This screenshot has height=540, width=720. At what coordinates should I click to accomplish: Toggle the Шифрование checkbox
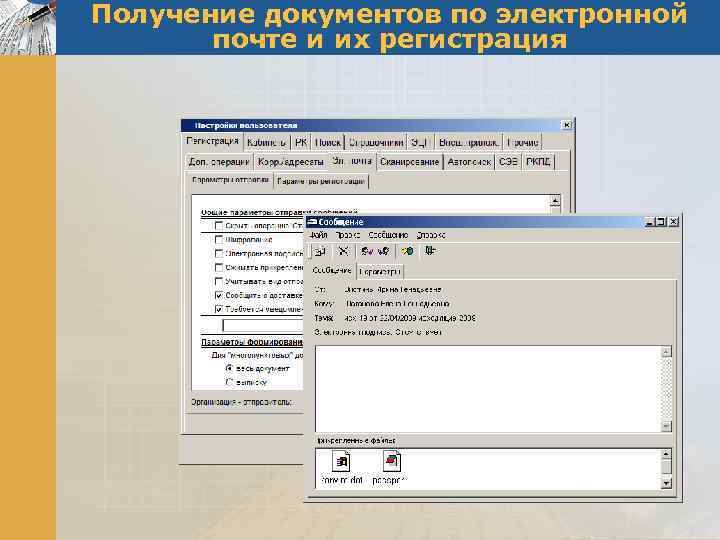click(x=219, y=239)
